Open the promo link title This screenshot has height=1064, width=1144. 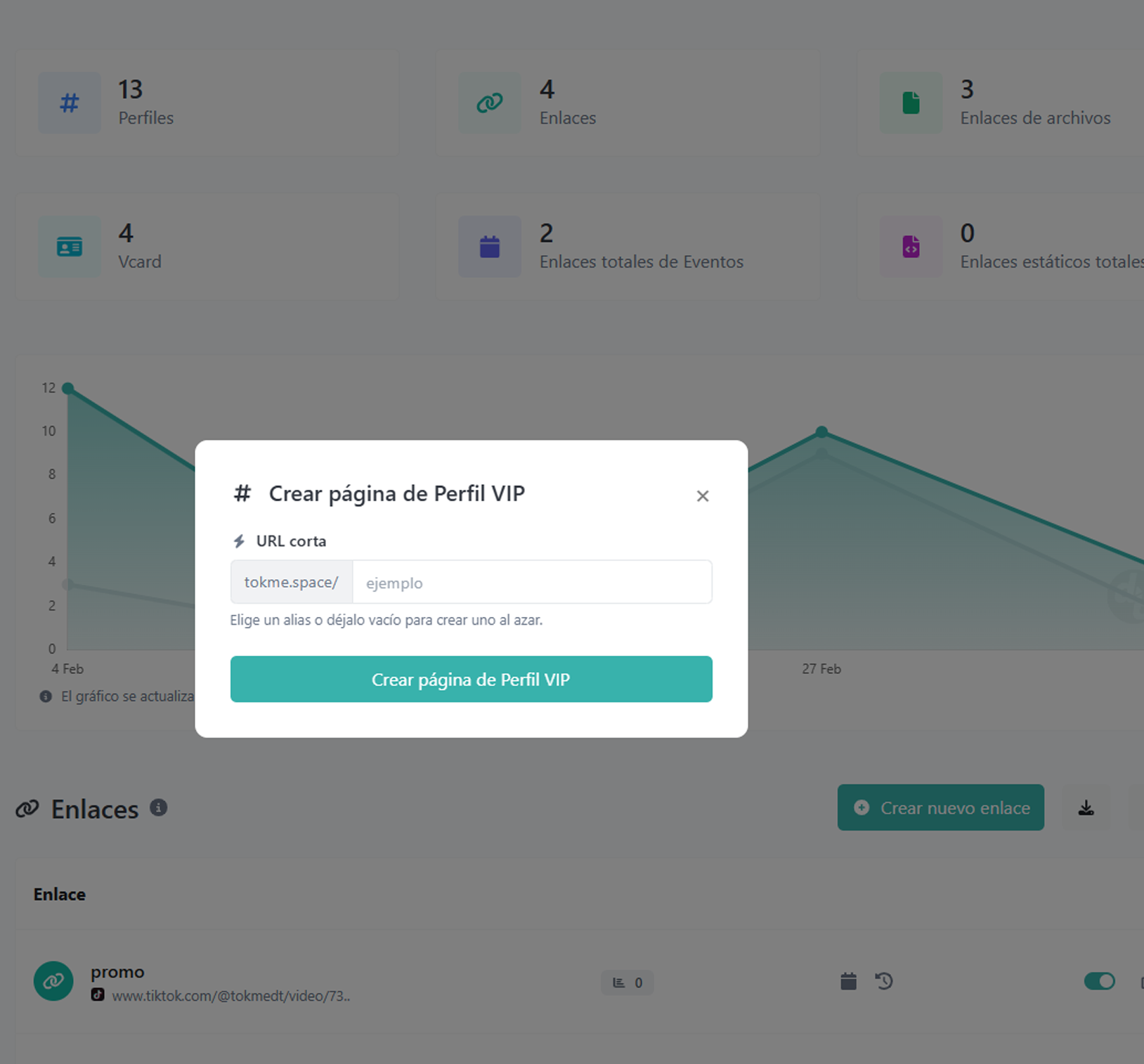point(117,972)
